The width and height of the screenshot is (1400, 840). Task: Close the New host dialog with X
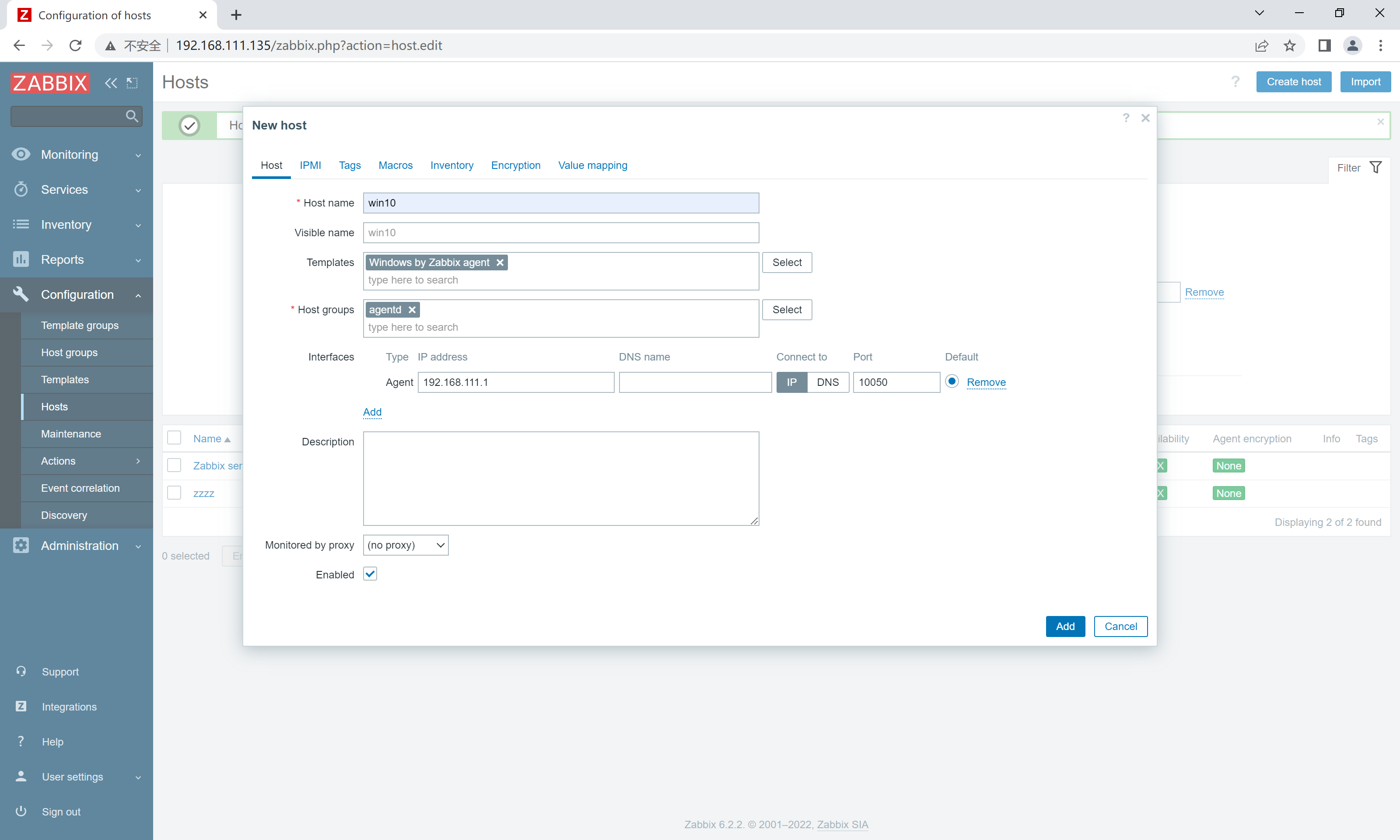1145,118
